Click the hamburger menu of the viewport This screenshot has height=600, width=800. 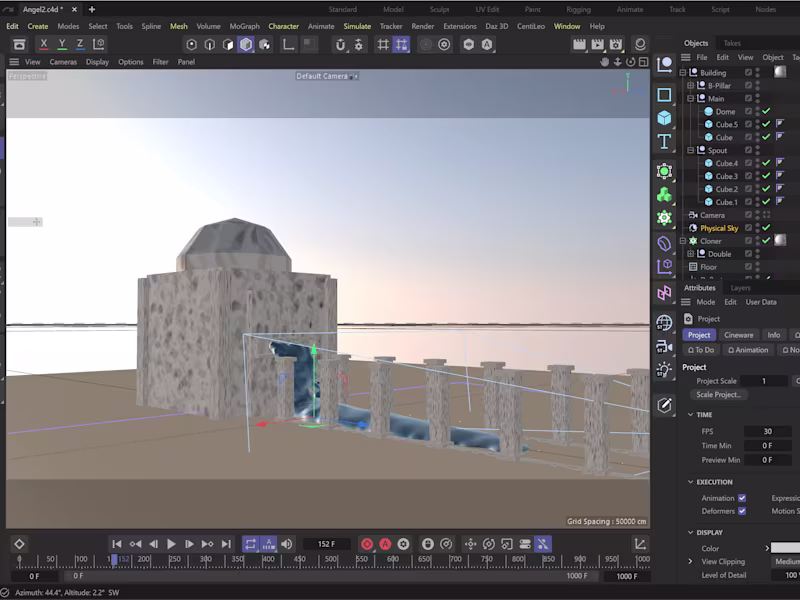tap(14, 62)
